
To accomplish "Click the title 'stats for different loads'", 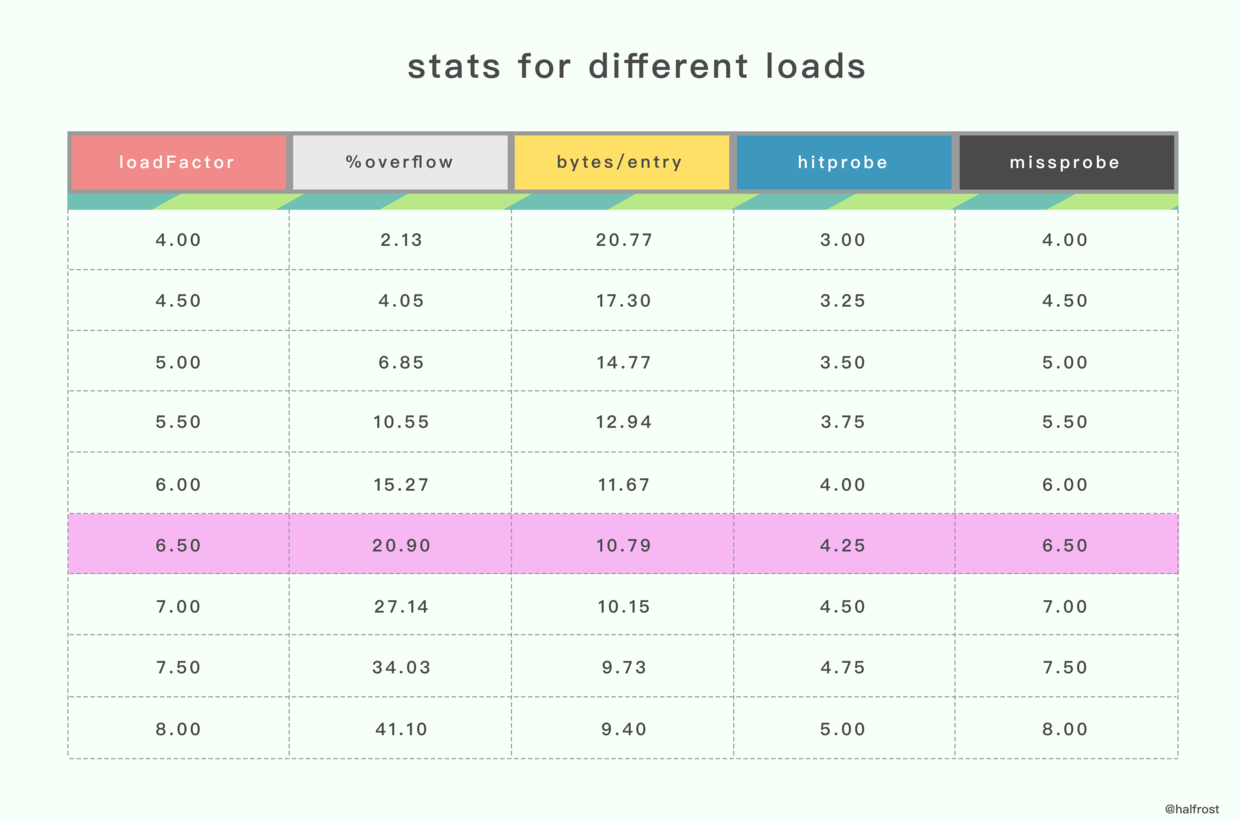I will coord(636,66).
